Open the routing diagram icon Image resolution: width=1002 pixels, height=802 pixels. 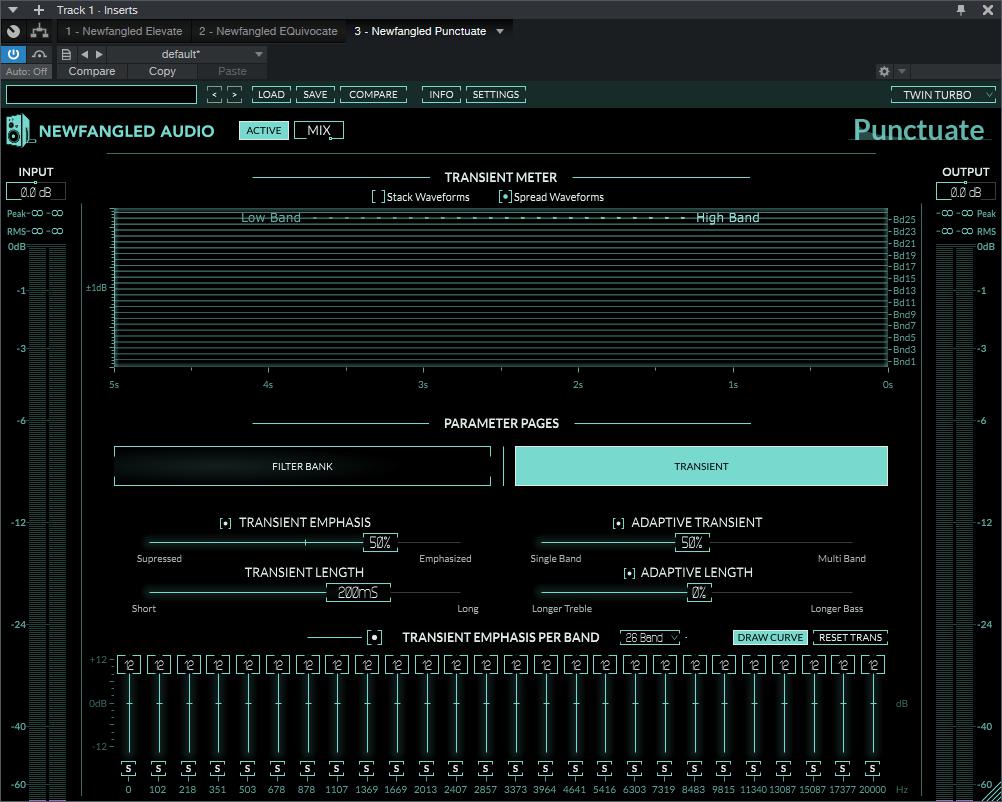pos(40,31)
